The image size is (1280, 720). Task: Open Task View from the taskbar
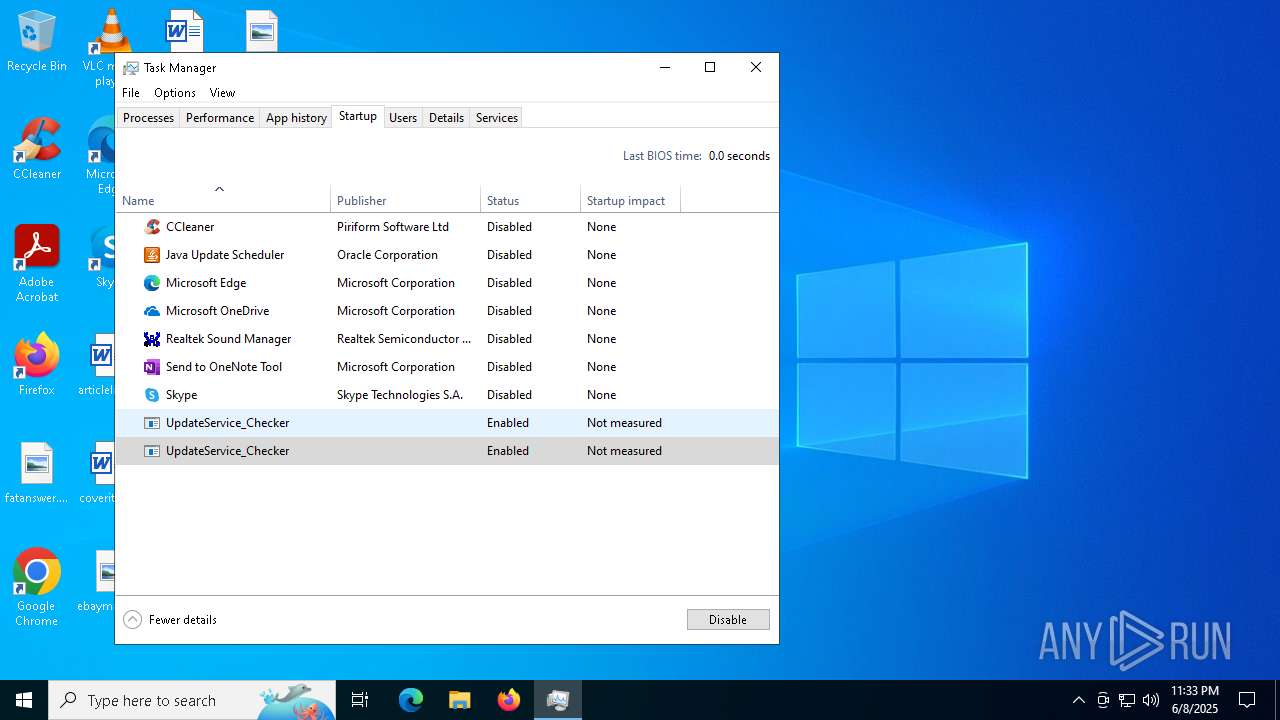pyautogui.click(x=360, y=700)
